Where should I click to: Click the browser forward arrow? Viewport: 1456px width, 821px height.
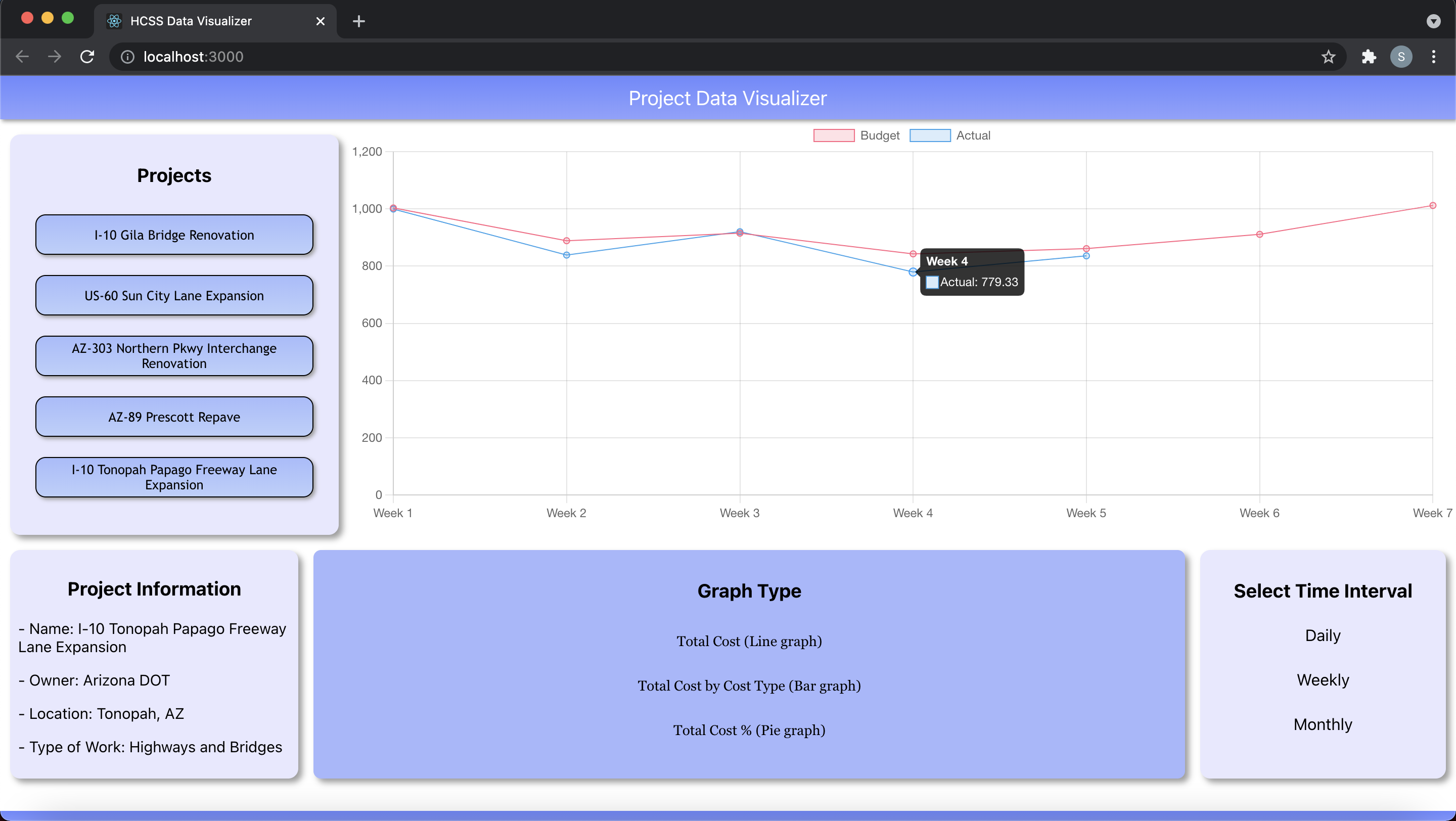(x=55, y=57)
